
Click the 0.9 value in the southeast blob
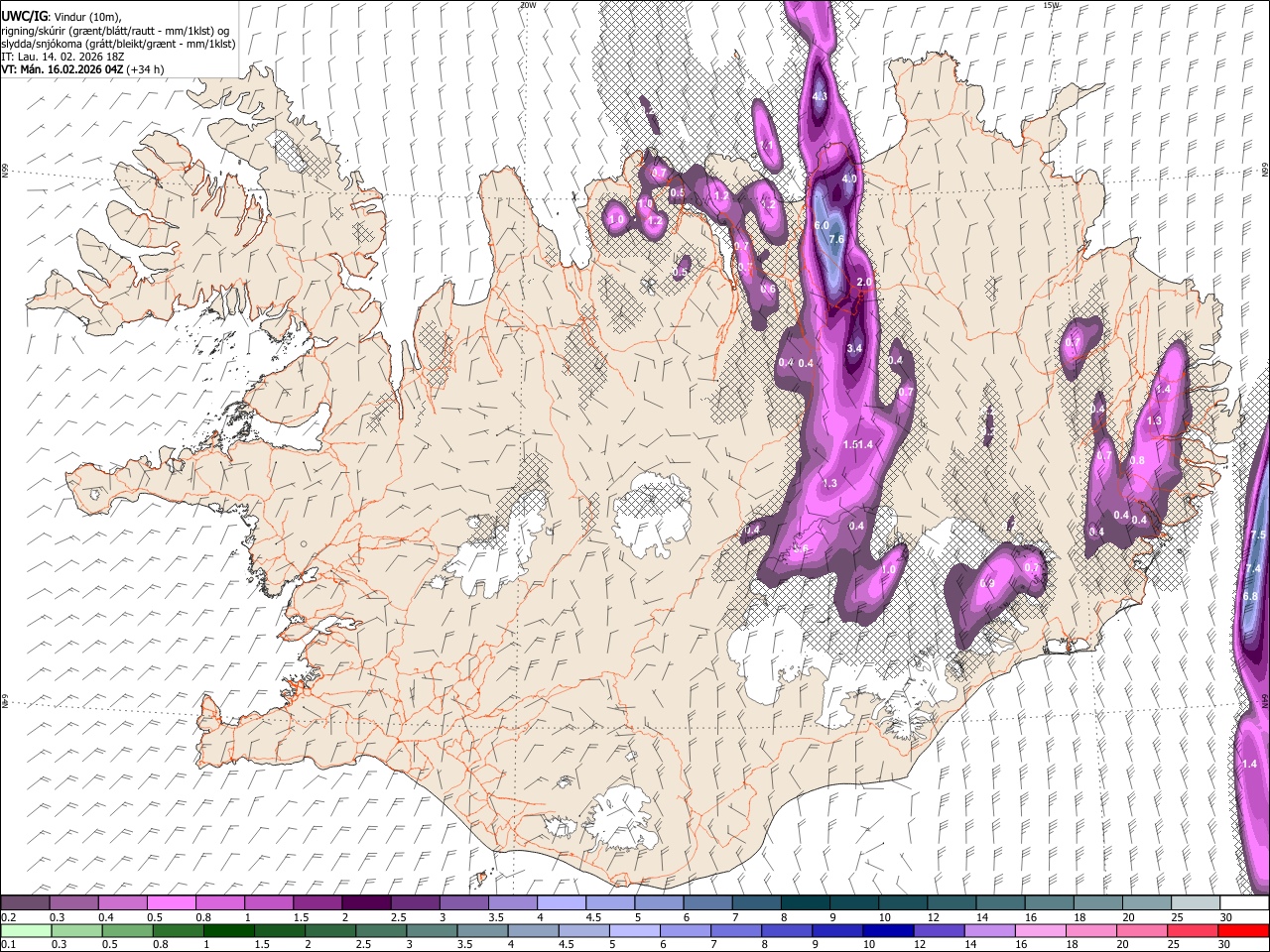click(x=986, y=584)
